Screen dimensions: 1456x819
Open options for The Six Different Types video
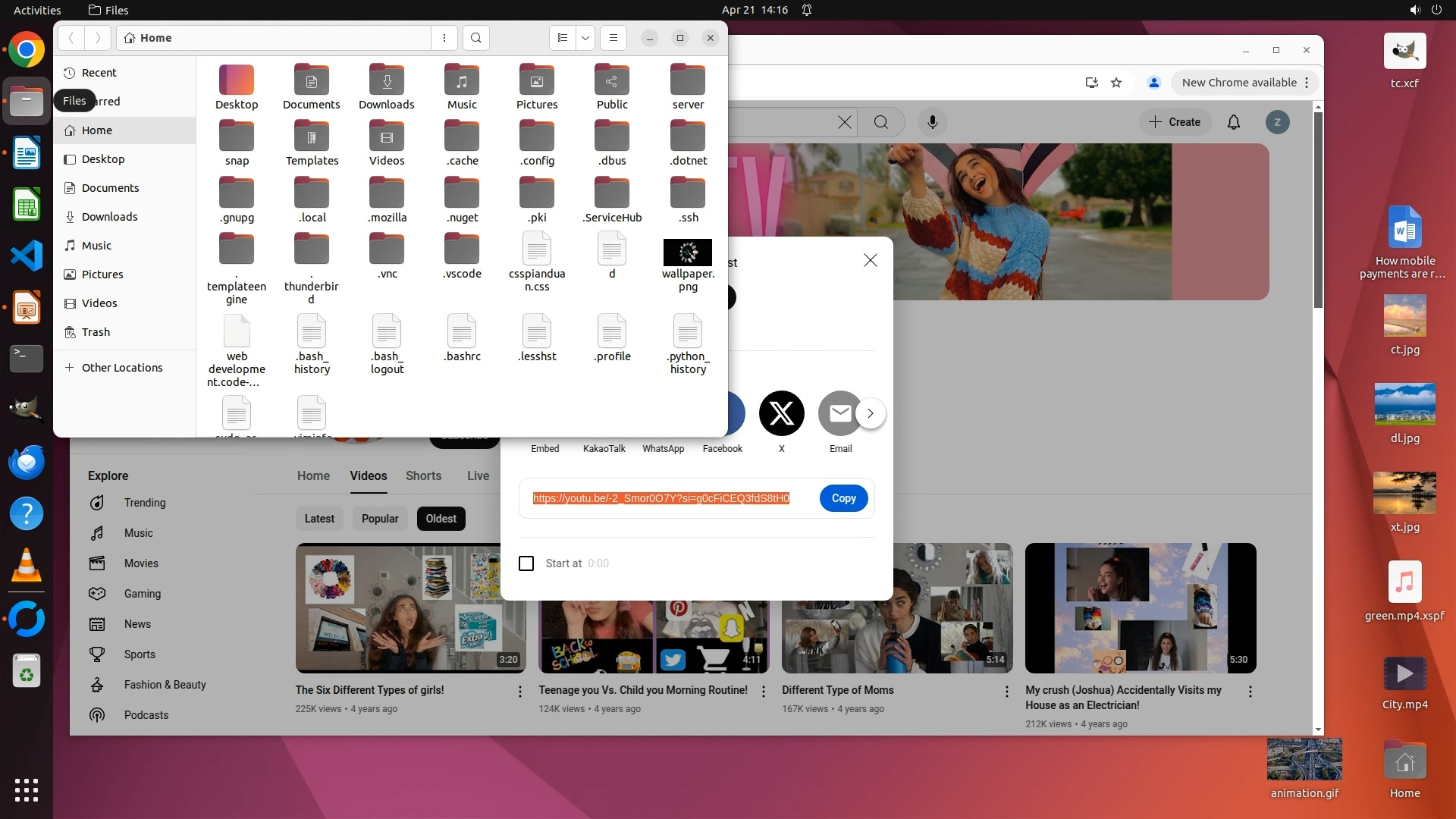tap(520, 692)
